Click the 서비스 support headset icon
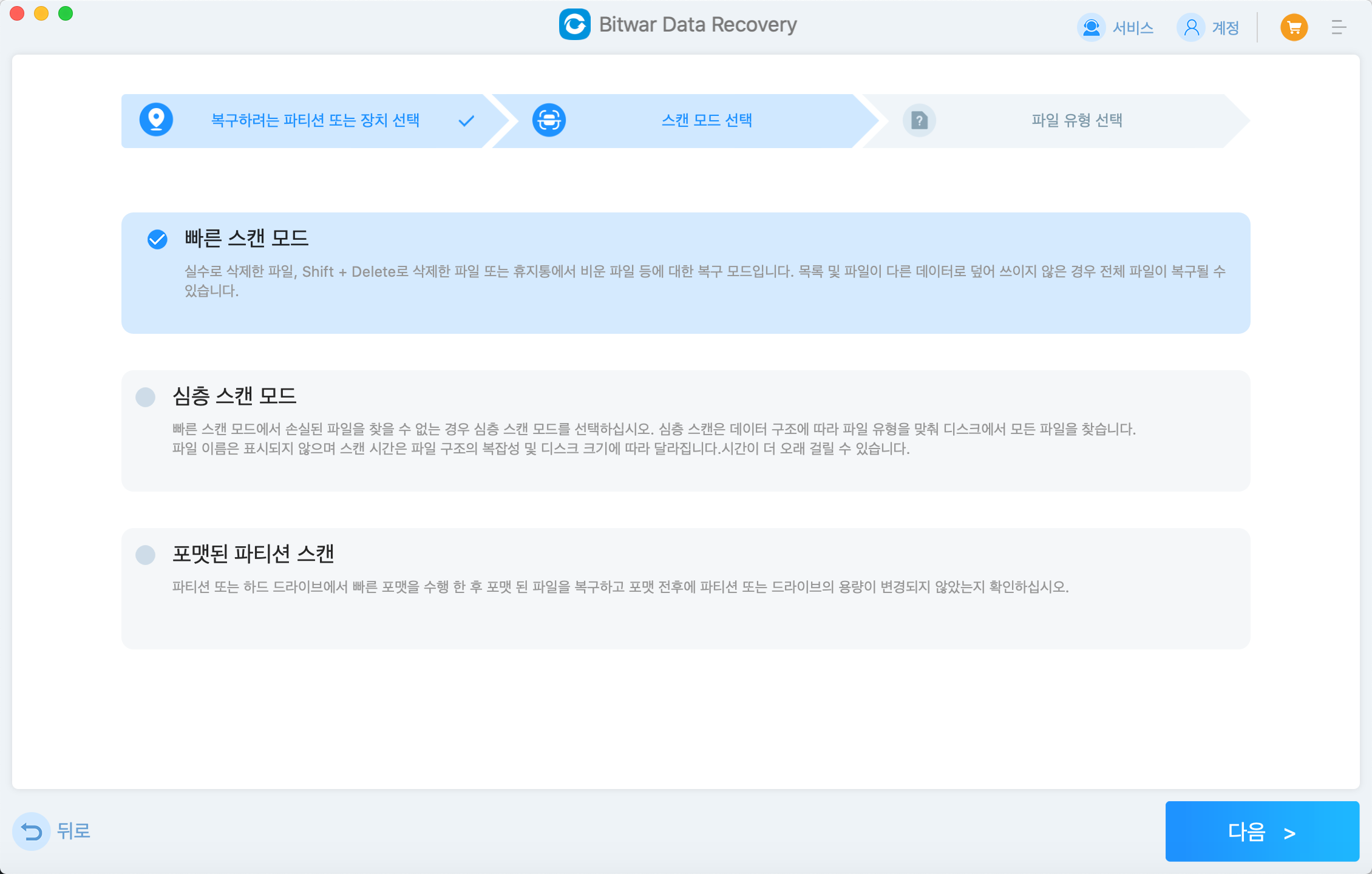The width and height of the screenshot is (1372, 874). (x=1091, y=27)
